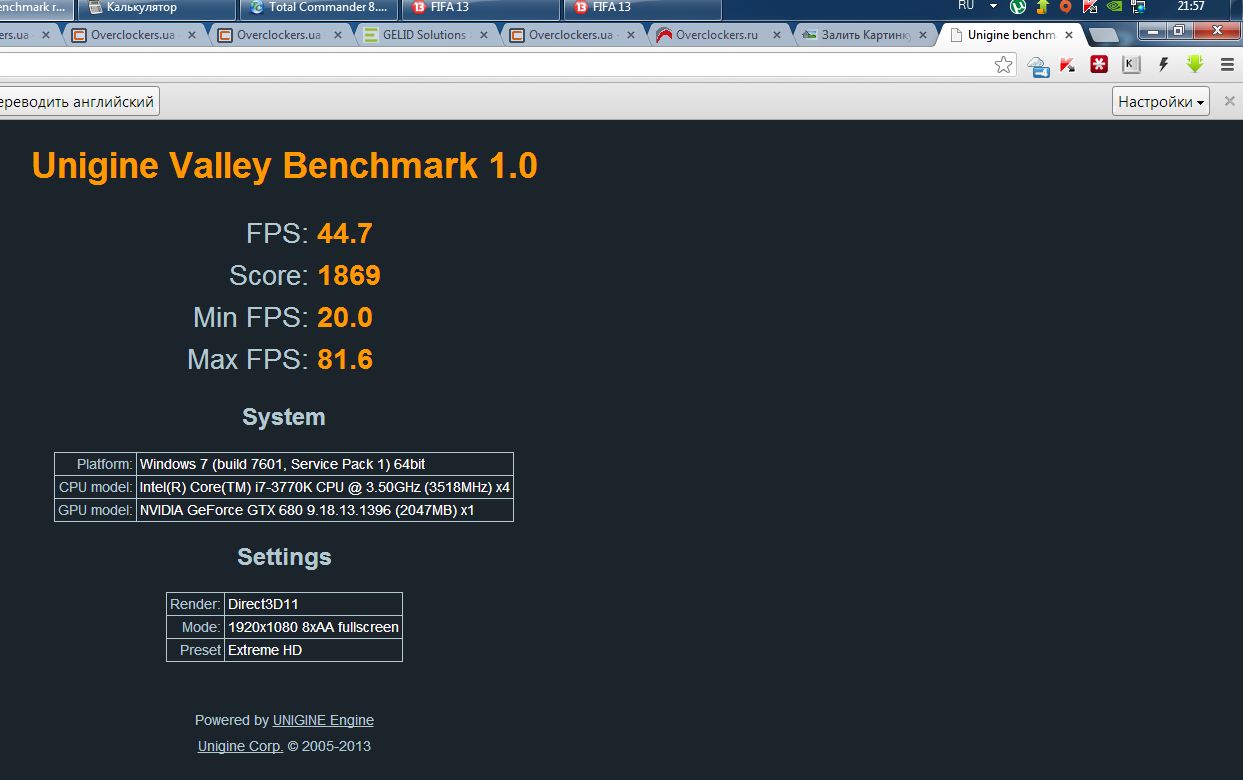The height and width of the screenshot is (780, 1243).
Task: Open the UNIGINE Engine link
Action: 323,720
